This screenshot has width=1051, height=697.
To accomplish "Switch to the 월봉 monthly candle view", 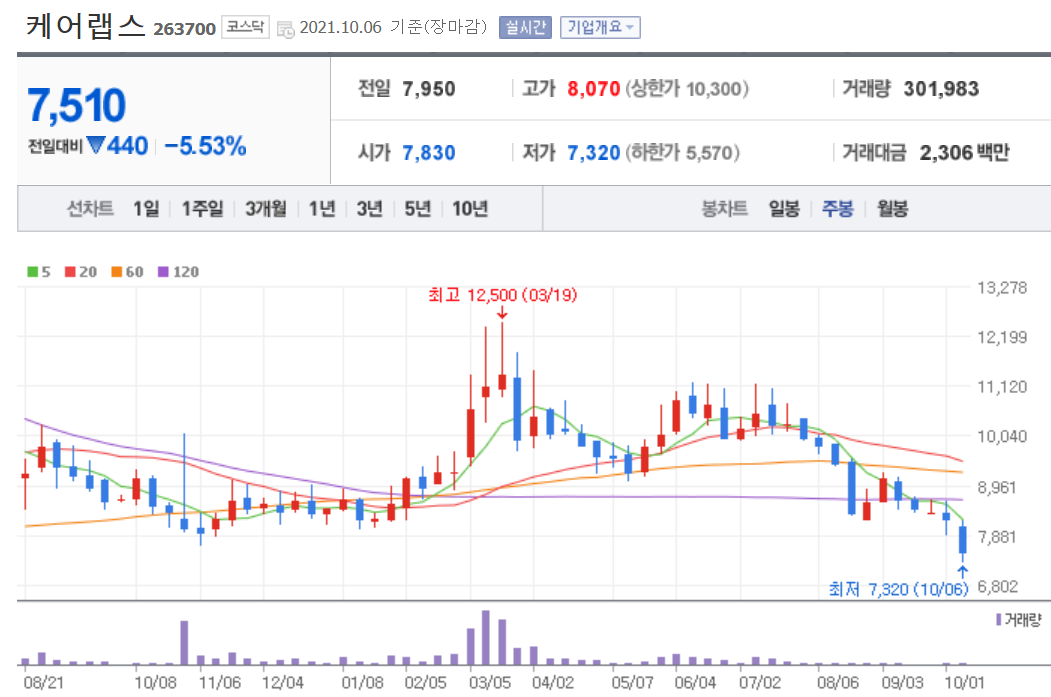I will [892, 209].
